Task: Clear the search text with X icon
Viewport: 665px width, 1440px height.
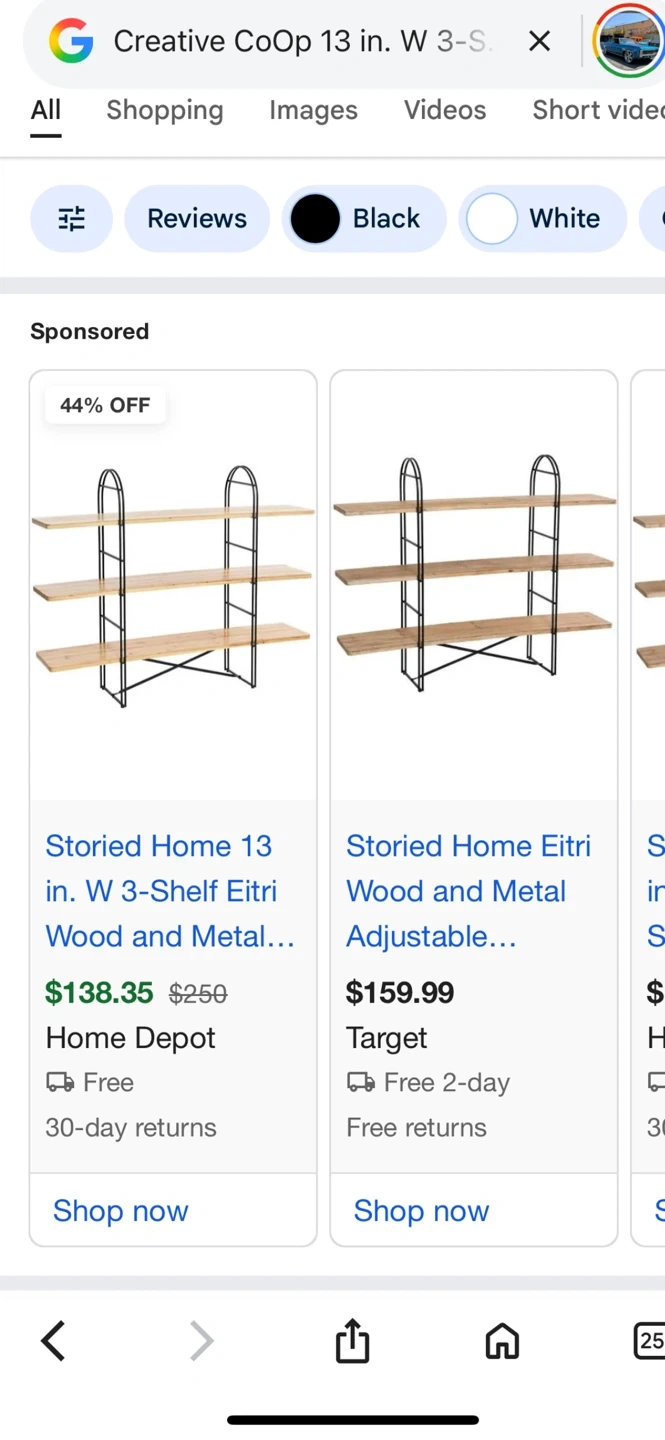Action: [539, 41]
